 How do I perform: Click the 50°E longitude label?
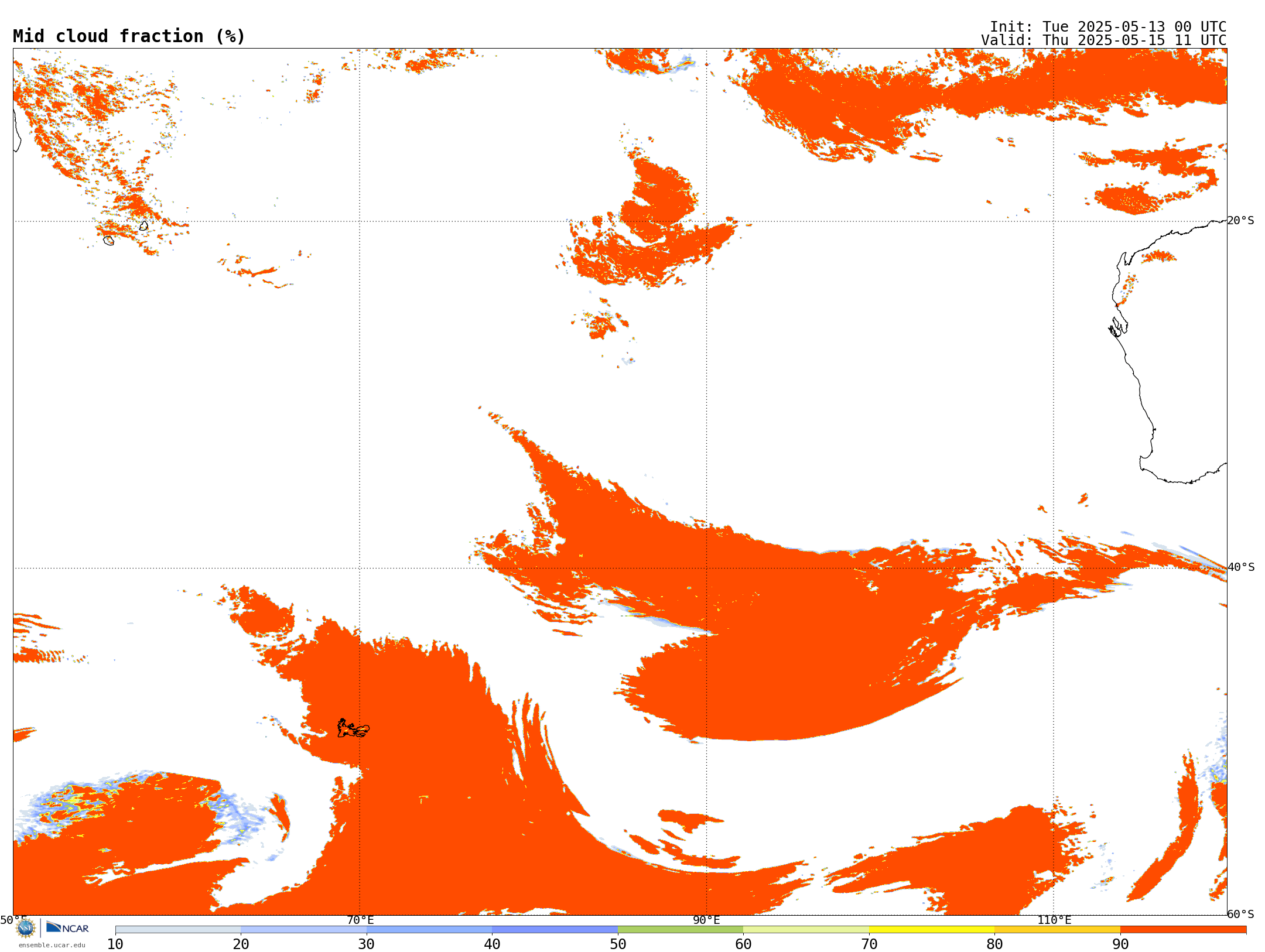pos(13,920)
